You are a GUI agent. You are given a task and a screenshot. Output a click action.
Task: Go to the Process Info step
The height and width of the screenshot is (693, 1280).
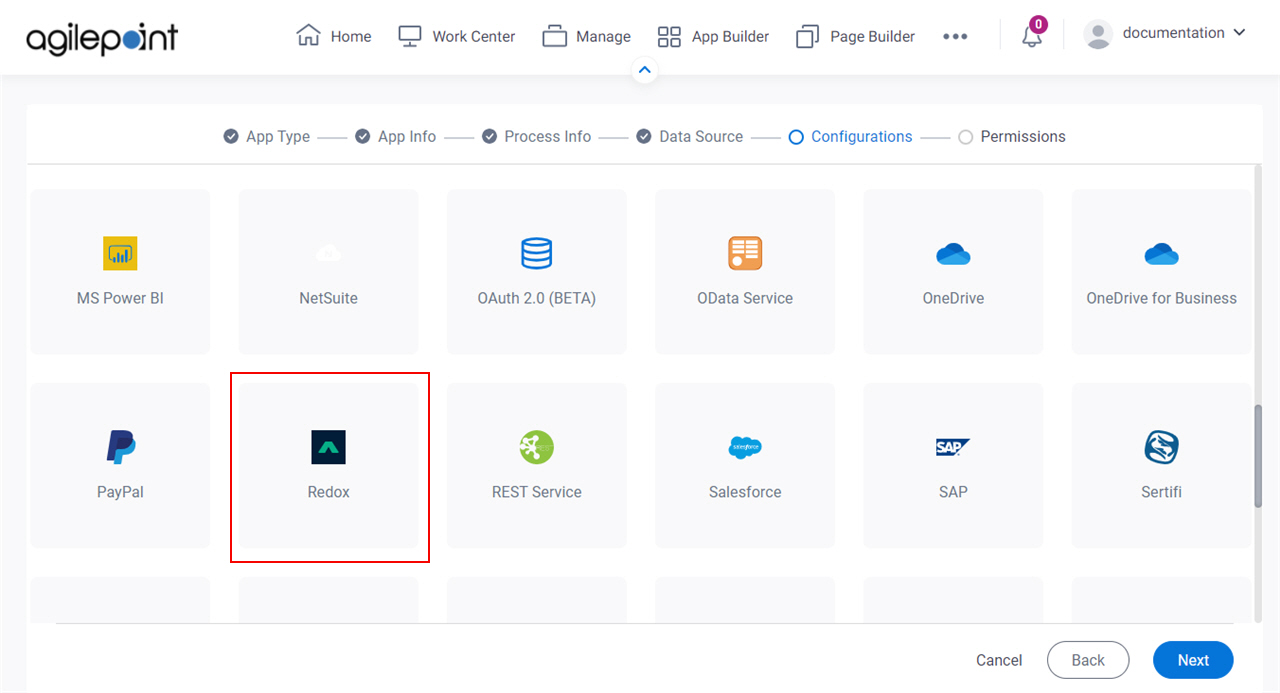[536, 137]
